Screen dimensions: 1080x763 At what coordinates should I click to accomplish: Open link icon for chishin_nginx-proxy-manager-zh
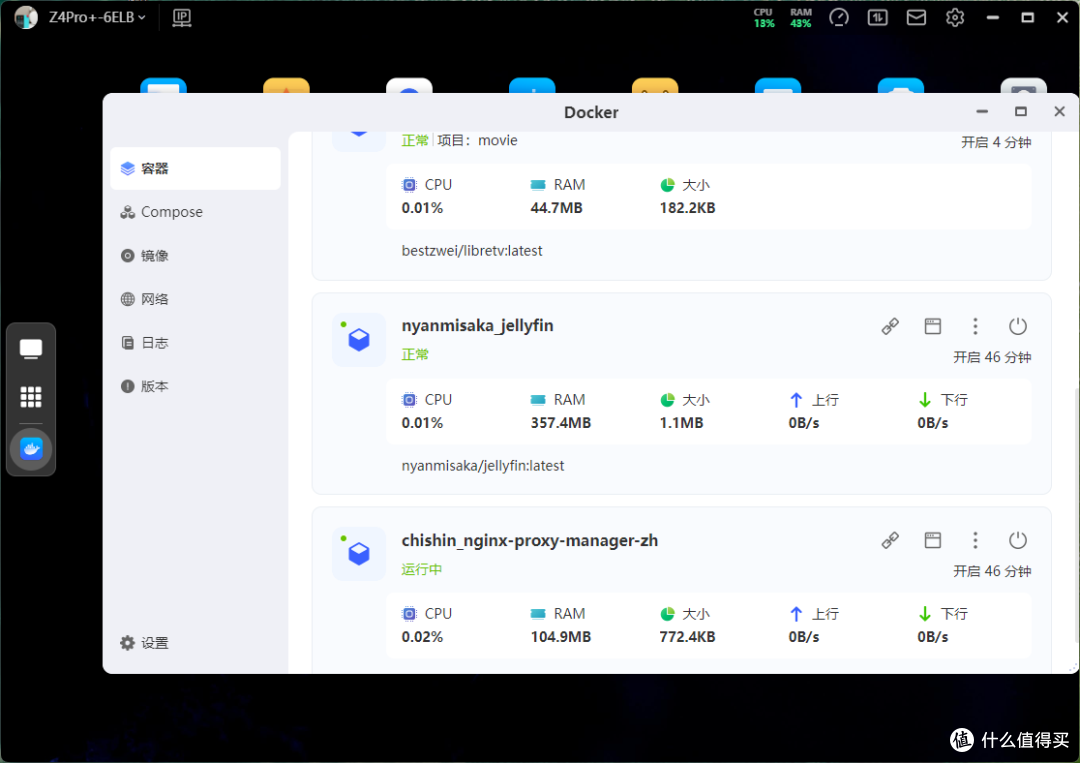(890, 541)
